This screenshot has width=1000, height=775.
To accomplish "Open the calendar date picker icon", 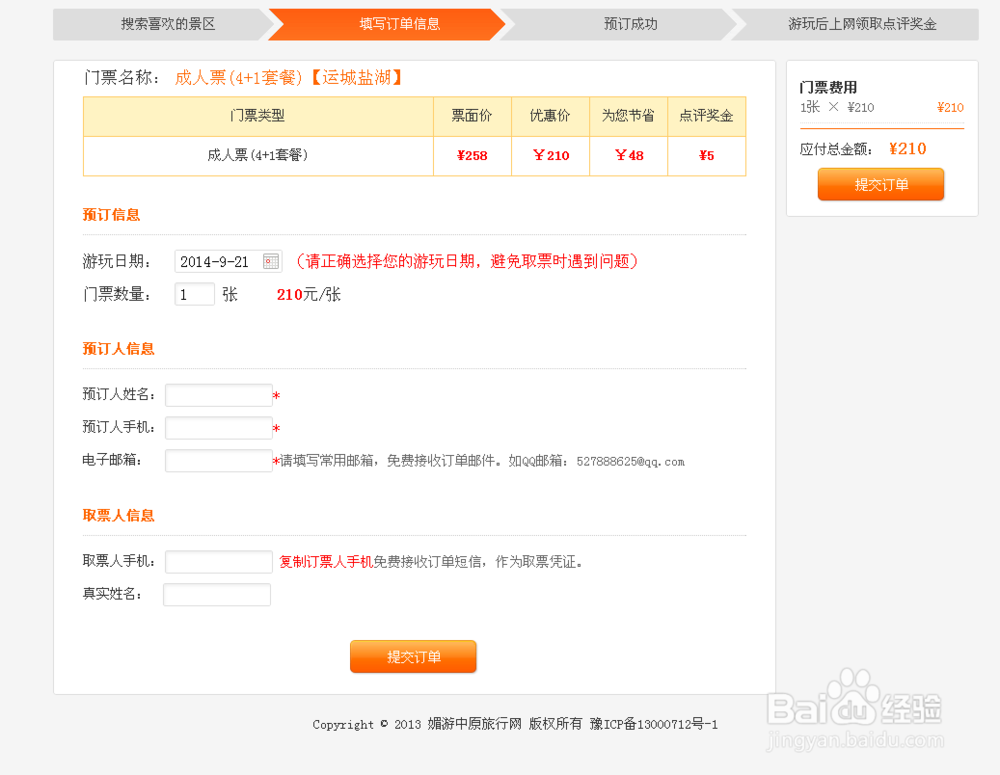I will point(270,261).
